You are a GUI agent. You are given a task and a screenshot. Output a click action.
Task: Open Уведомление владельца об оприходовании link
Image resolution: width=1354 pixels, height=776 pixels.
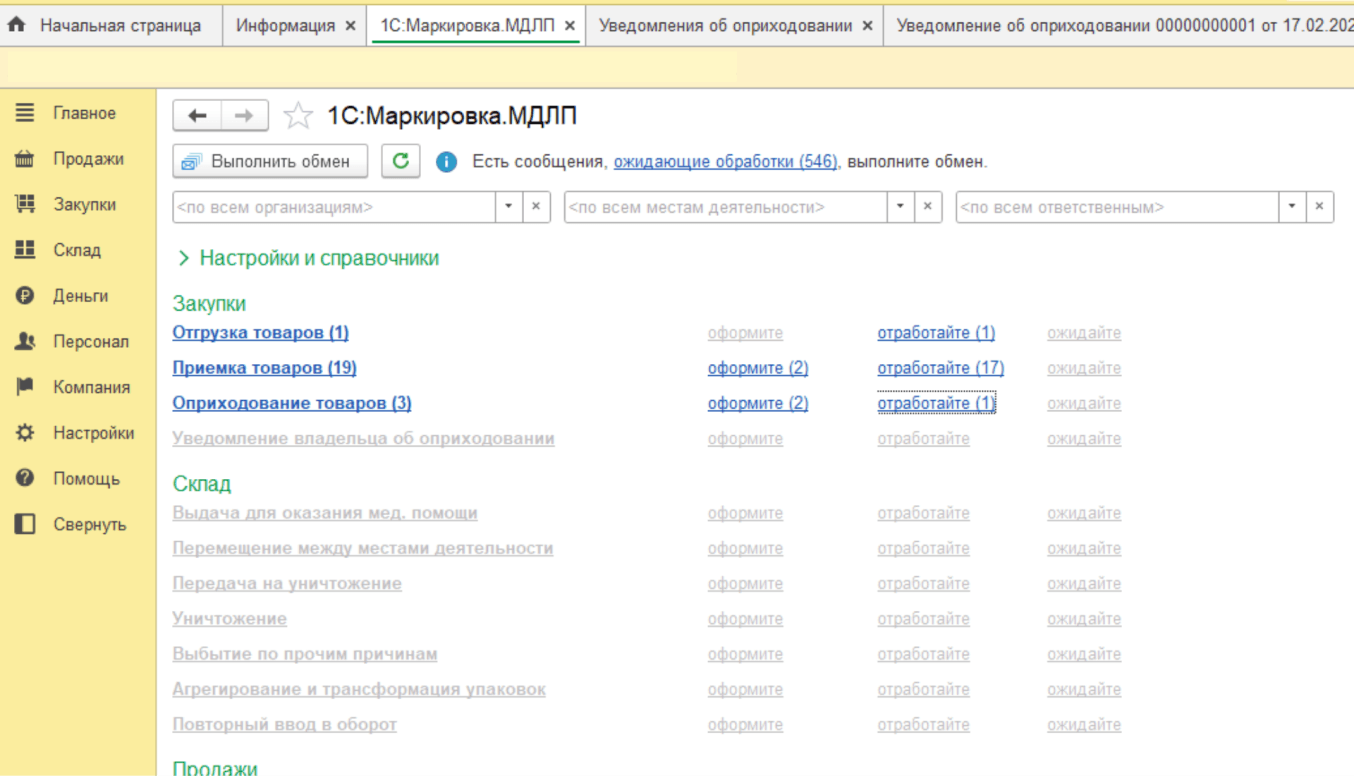pyautogui.click(x=363, y=438)
